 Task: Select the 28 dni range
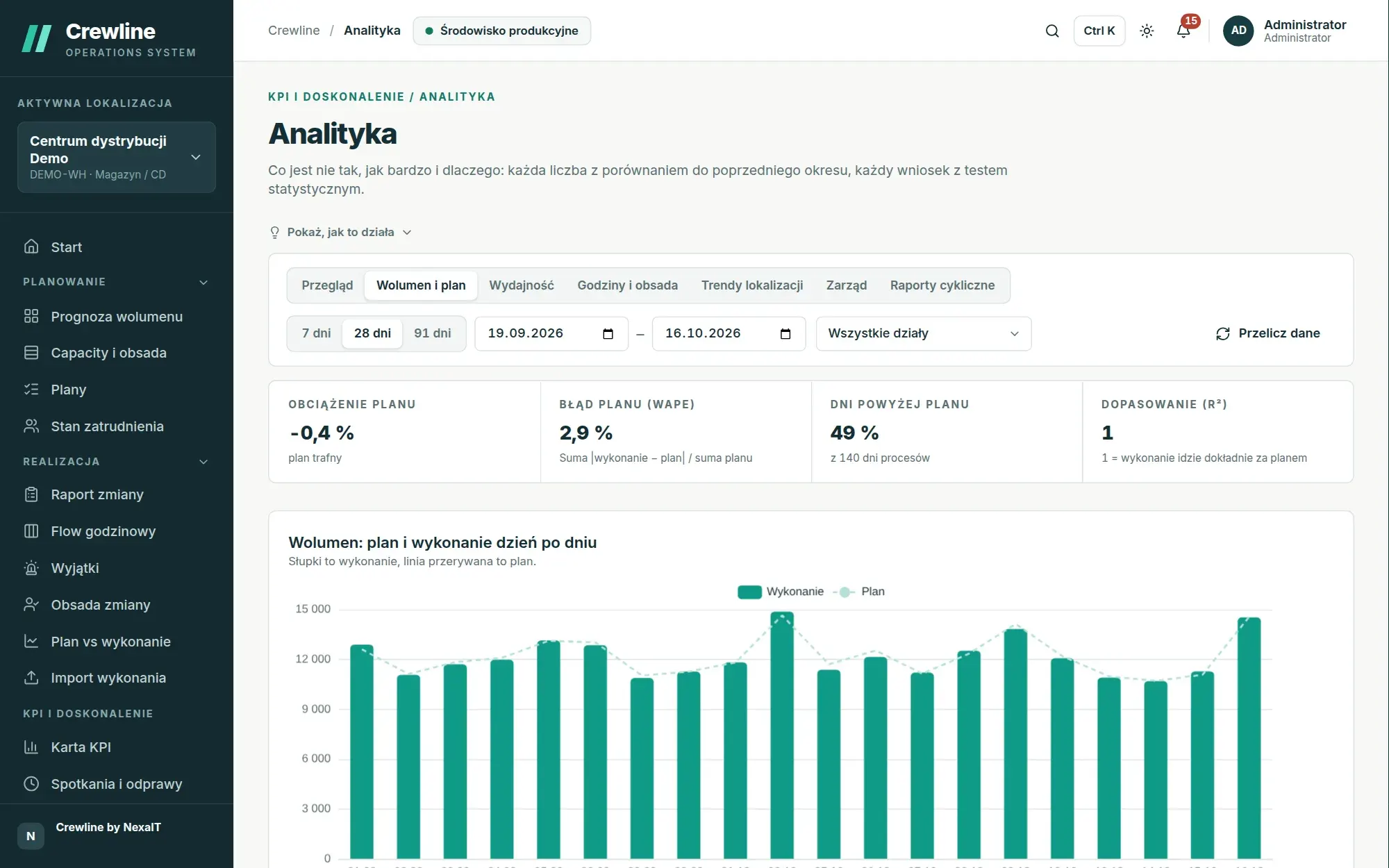coord(372,333)
